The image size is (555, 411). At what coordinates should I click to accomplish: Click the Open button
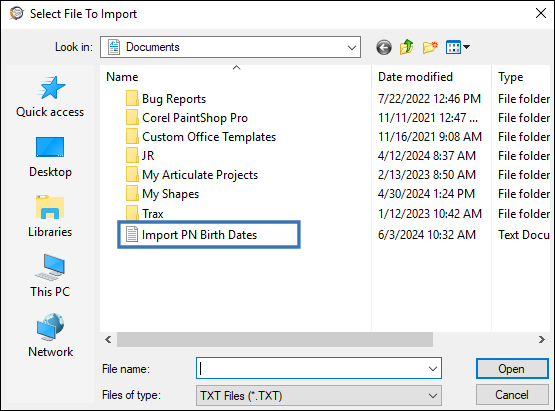tap(512, 369)
